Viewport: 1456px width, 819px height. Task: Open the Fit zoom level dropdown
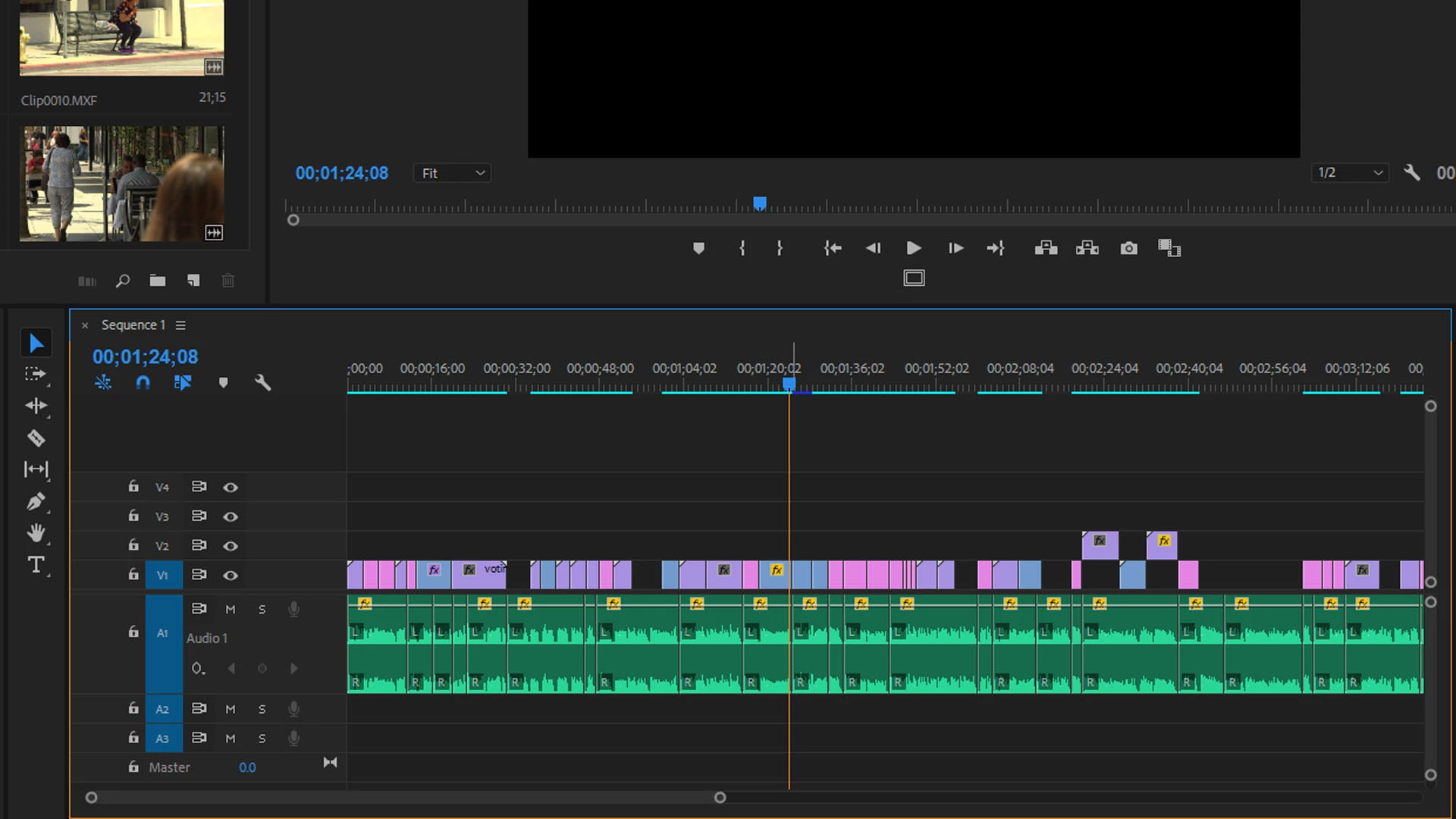pos(452,173)
